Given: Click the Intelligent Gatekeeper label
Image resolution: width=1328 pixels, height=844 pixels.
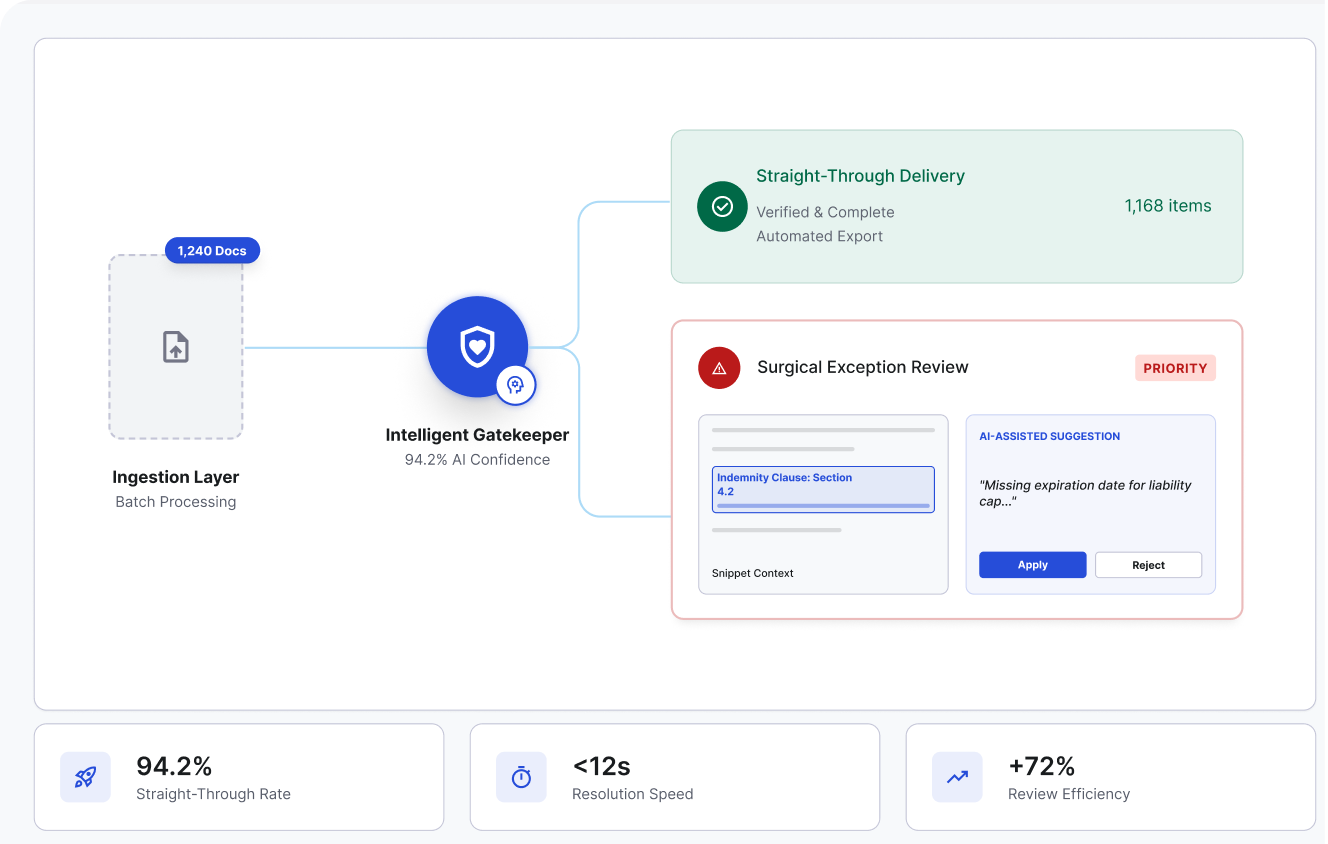Looking at the screenshot, I should (x=477, y=435).
